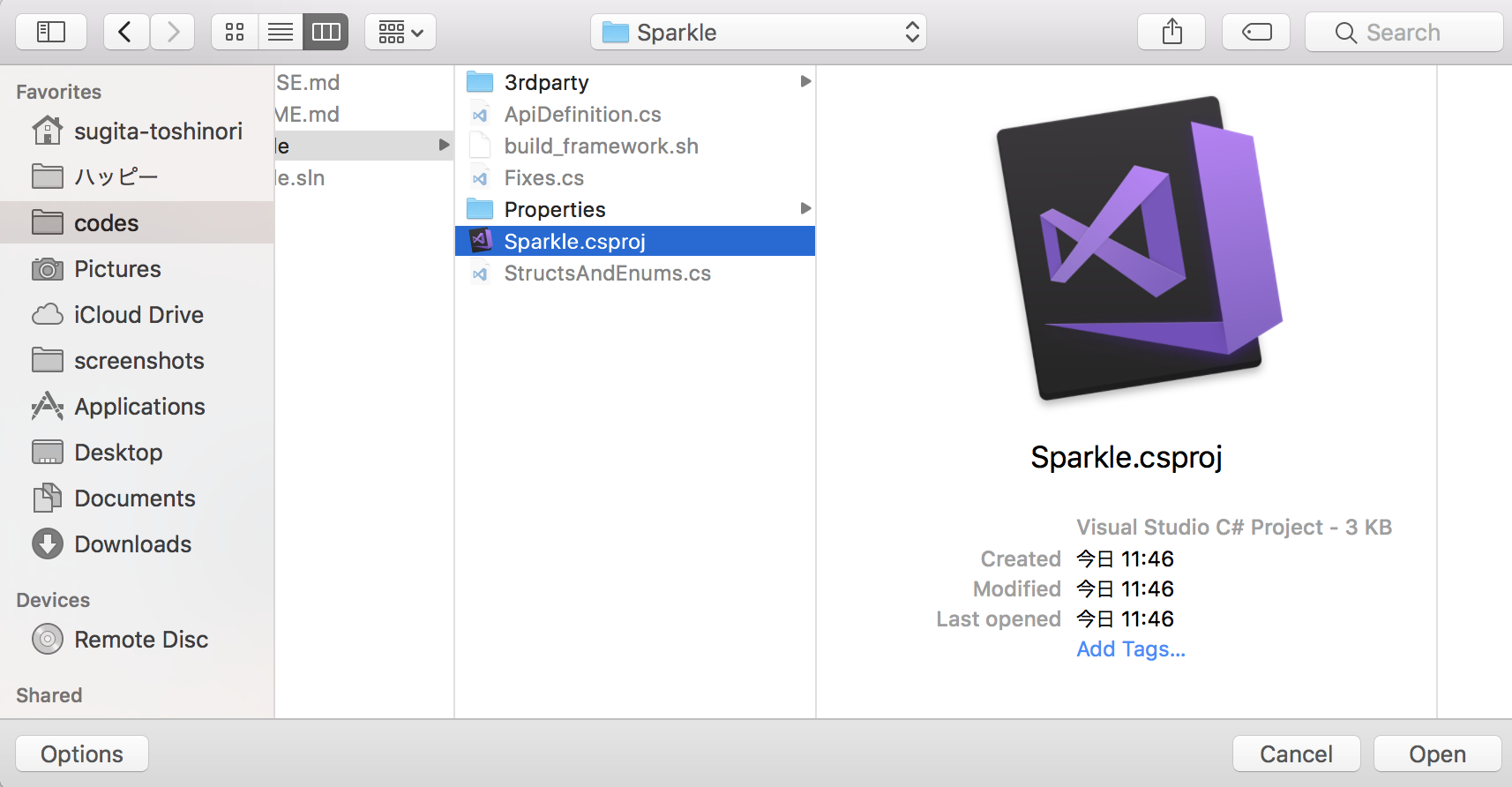This screenshot has width=1512, height=787.
Task: Select the truncated e.sln file
Action: tap(364, 177)
